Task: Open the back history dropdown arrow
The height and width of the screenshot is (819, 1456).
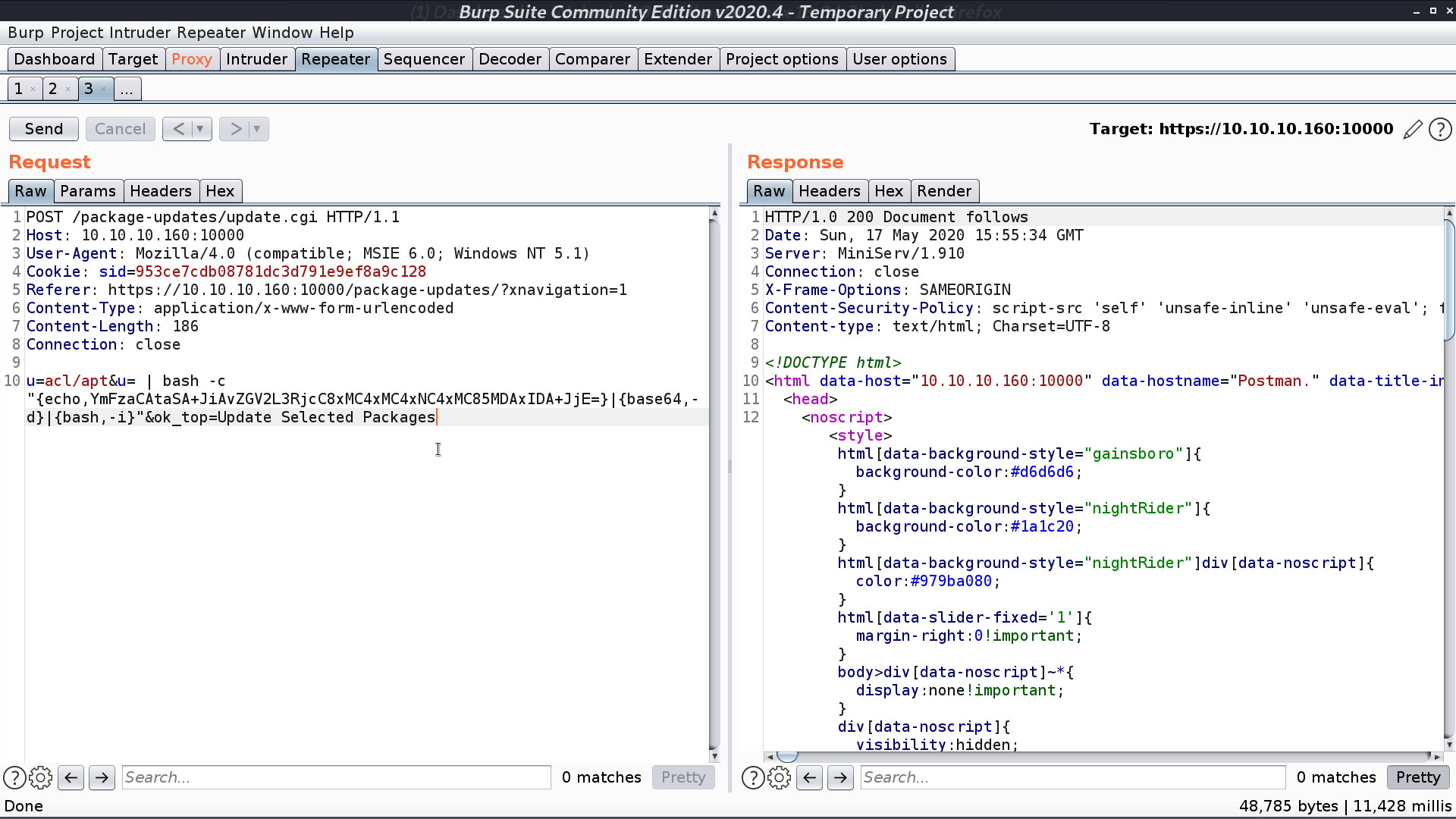Action: coord(200,129)
